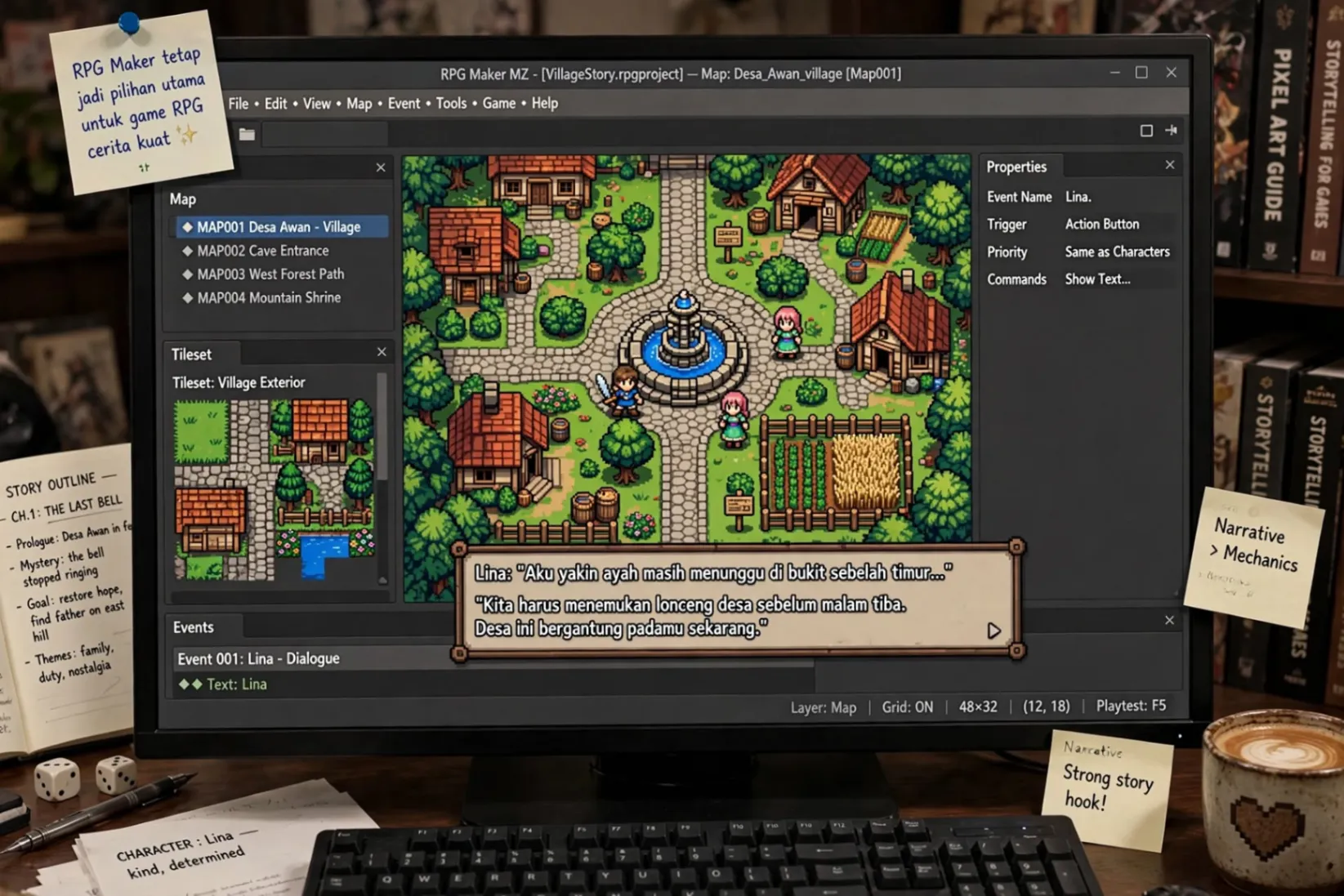Pick the blue water tile in the Tileset palette
Screen dimensions: 1344x896
click(x=323, y=555)
